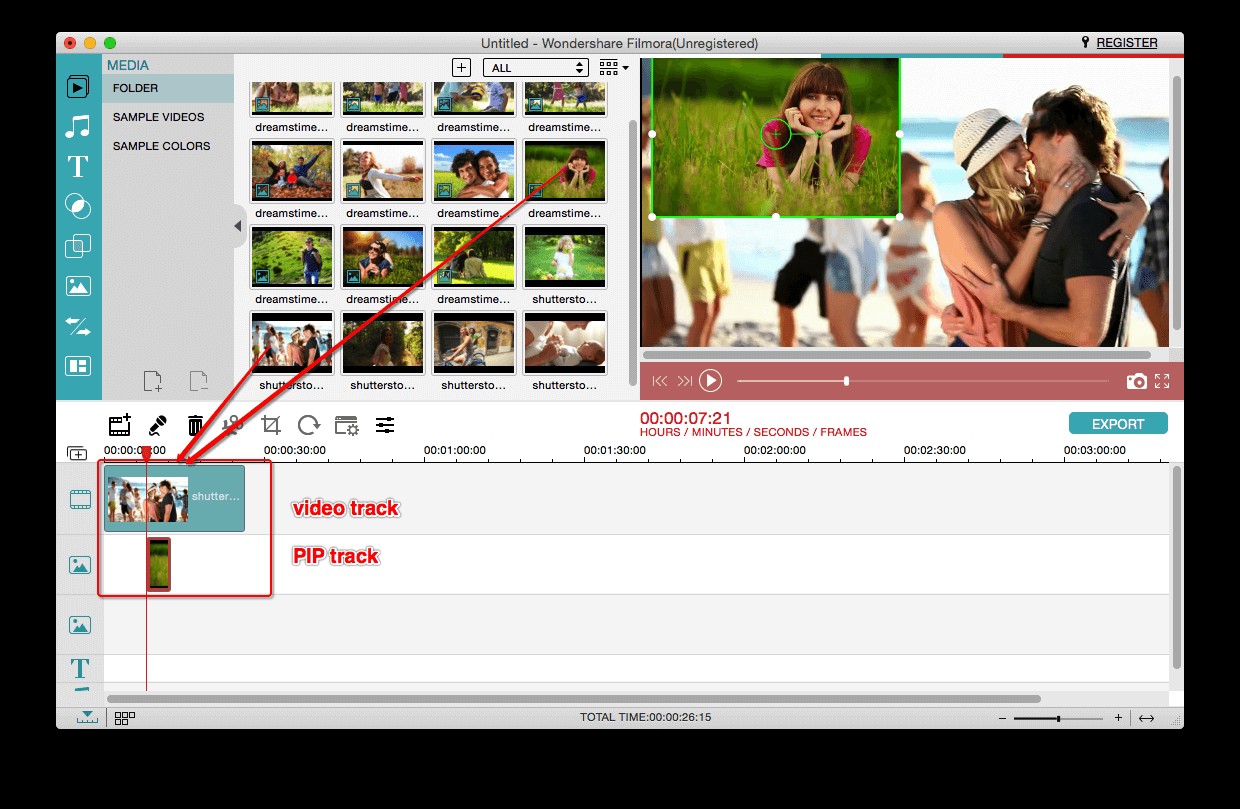Collapse the media library panel
Image resolution: width=1240 pixels, height=809 pixels.
pyautogui.click(x=238, y=226)
